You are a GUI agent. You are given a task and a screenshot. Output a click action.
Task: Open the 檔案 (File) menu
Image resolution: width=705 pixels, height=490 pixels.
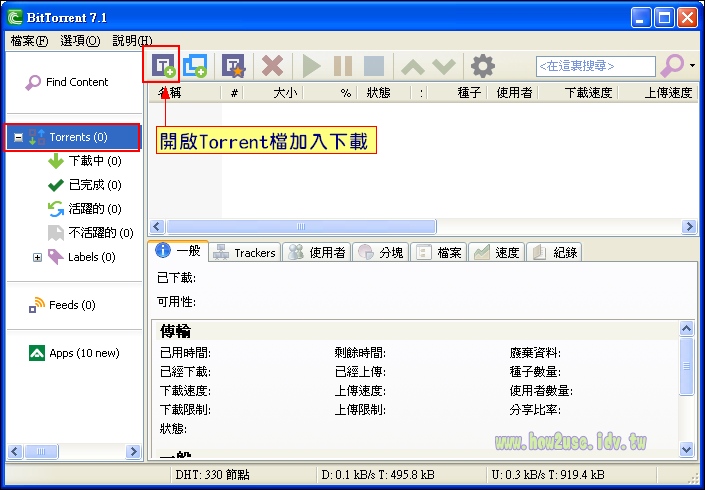tap(29, 41)
